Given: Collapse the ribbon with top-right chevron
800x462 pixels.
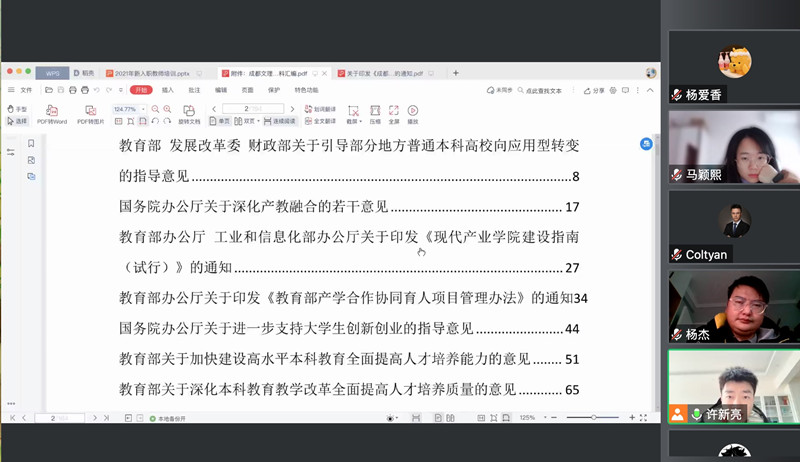Looking at the screenshot, I should (649, 90).
